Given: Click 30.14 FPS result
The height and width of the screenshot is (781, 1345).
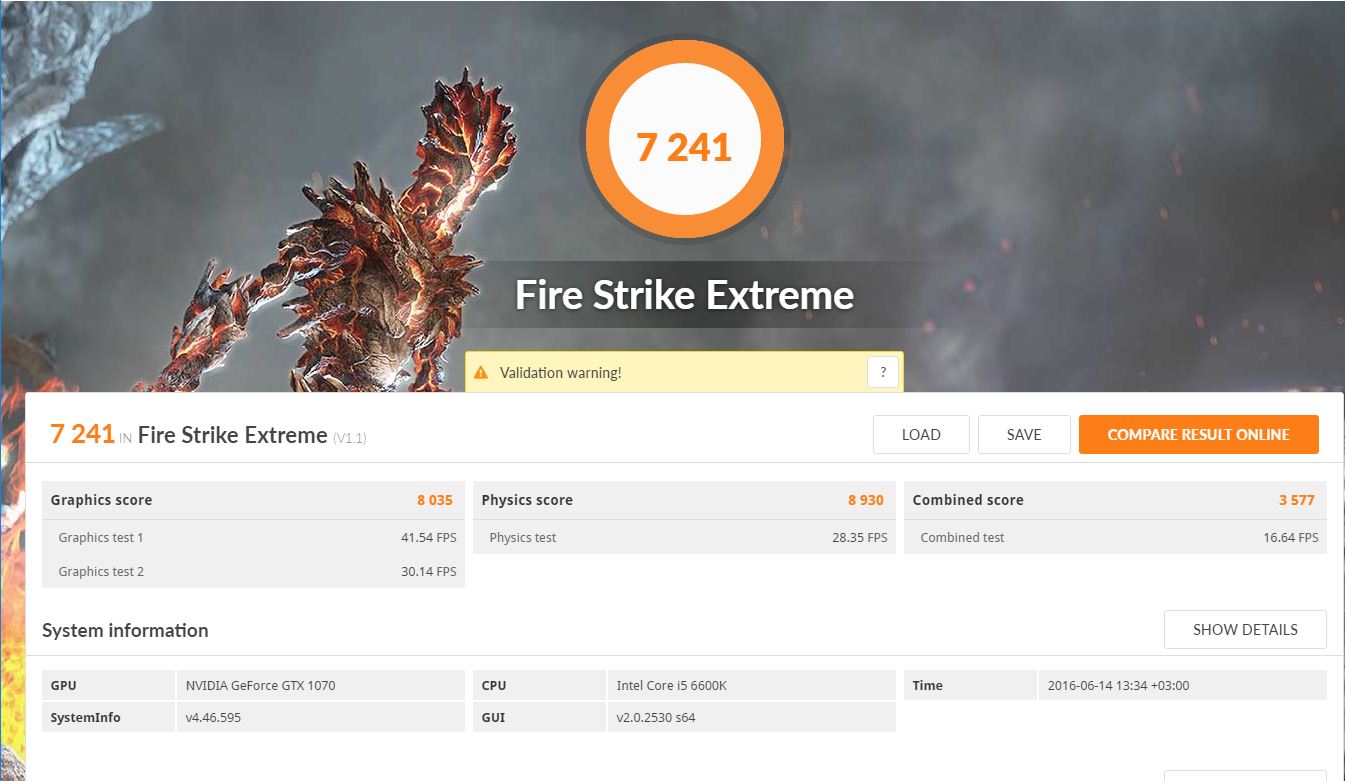Looking at the screenshot, I should click(428, 571).
